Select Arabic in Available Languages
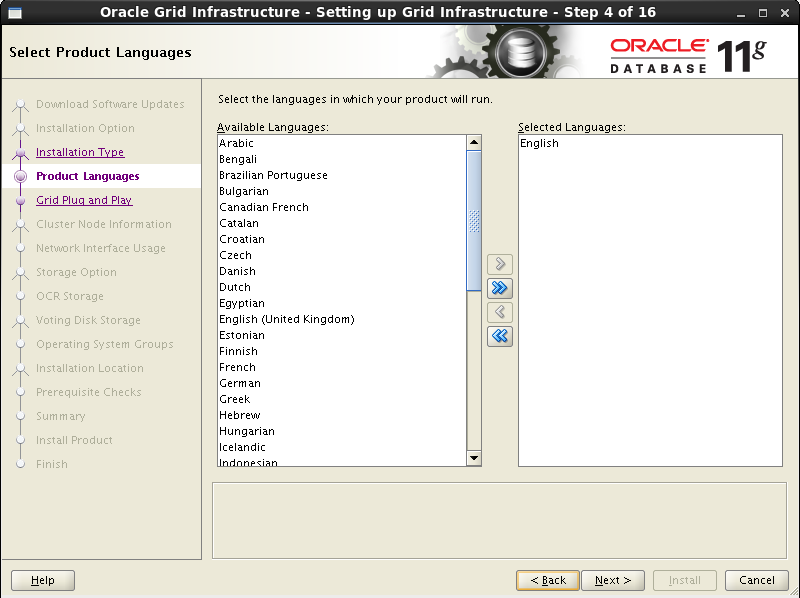 point(342,143)
